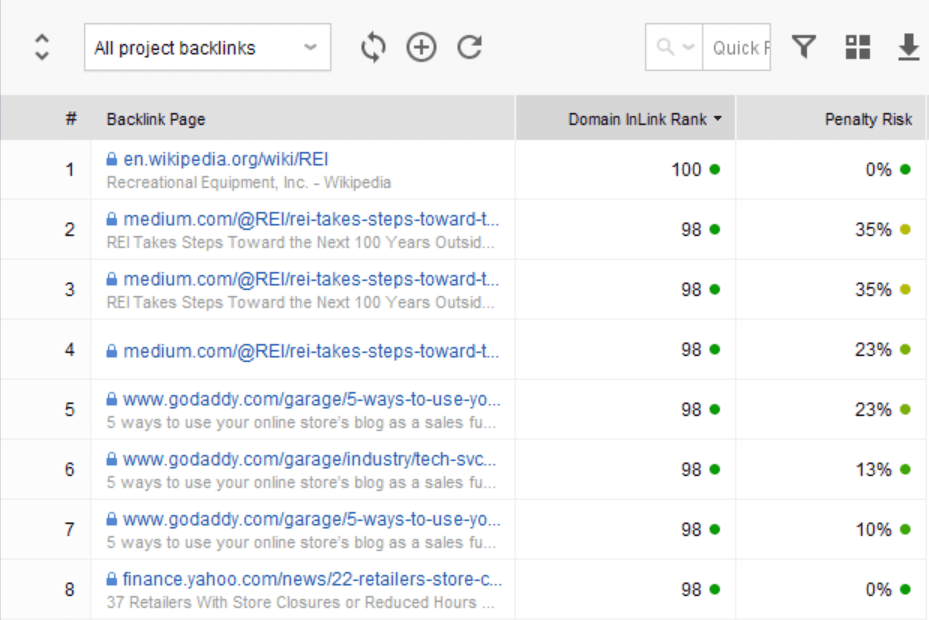Expand the up/down collapse arrows control
929x620 pixels.
41,47
